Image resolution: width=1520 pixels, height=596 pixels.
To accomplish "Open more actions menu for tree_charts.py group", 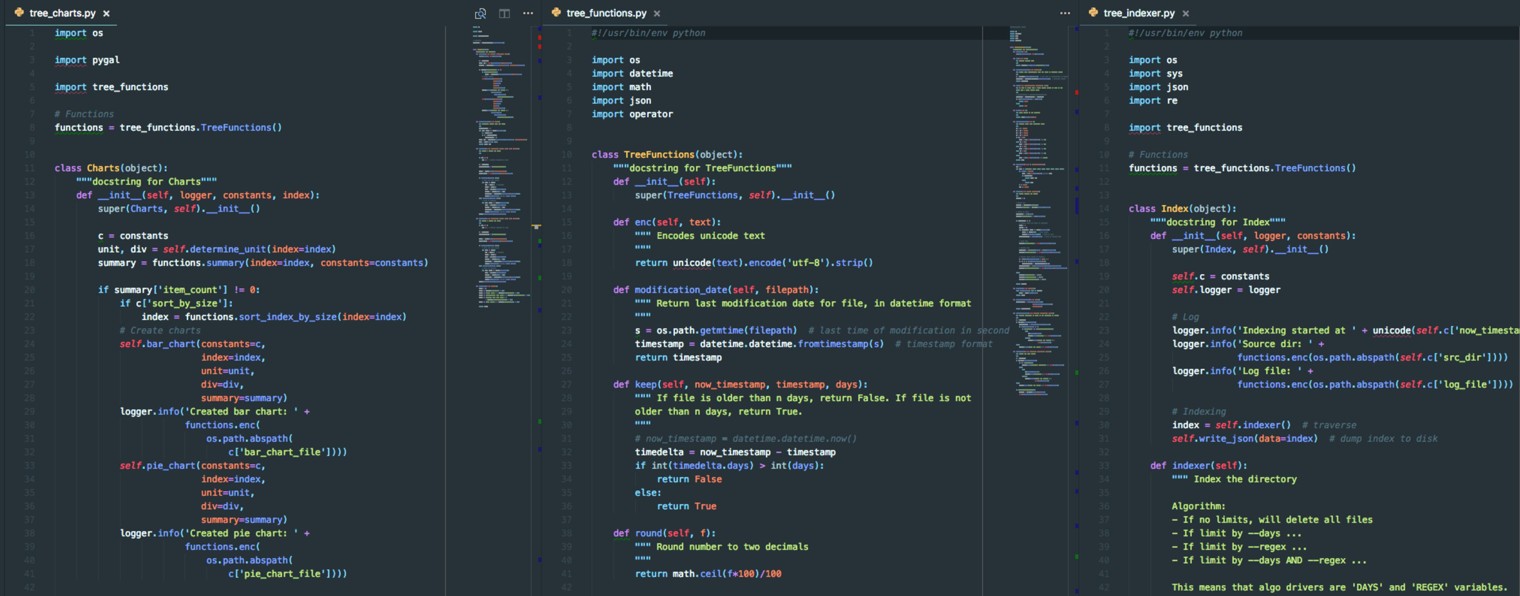I will (x=528, y=14).
